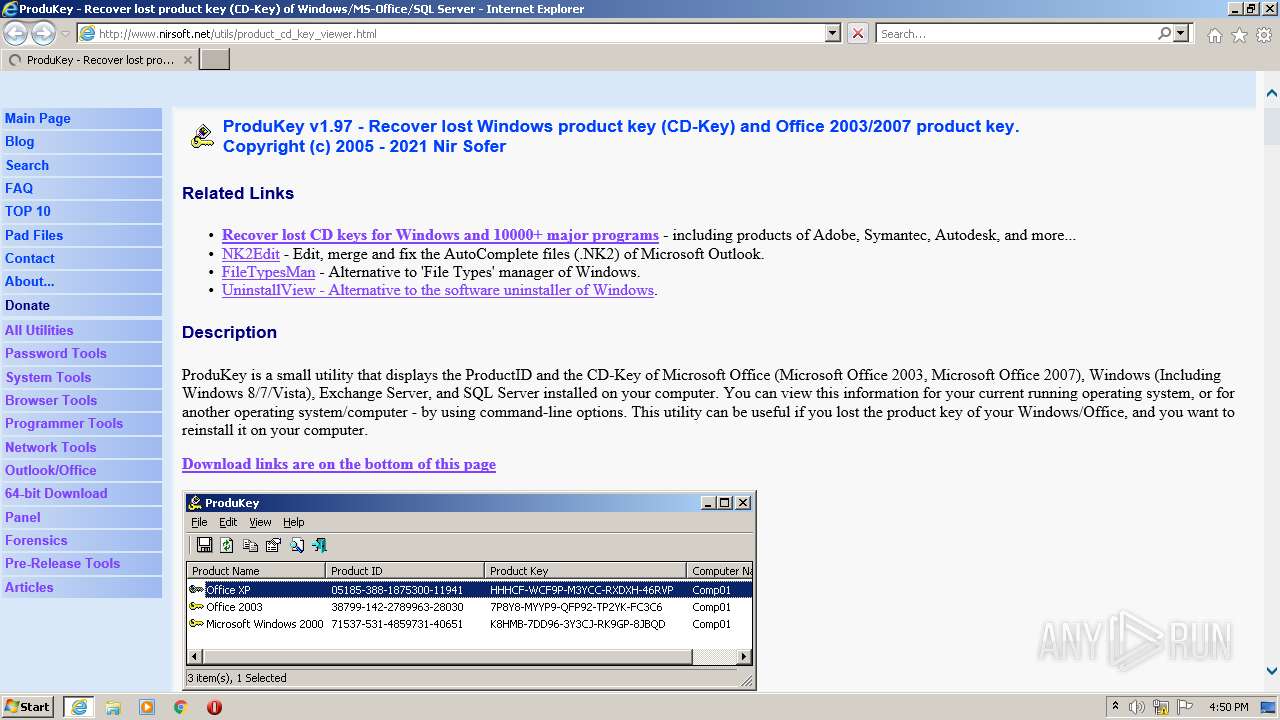Jump to Download links at page bottom
The width and height of the screenshot is (1280, 720).
tap(339, 464)
